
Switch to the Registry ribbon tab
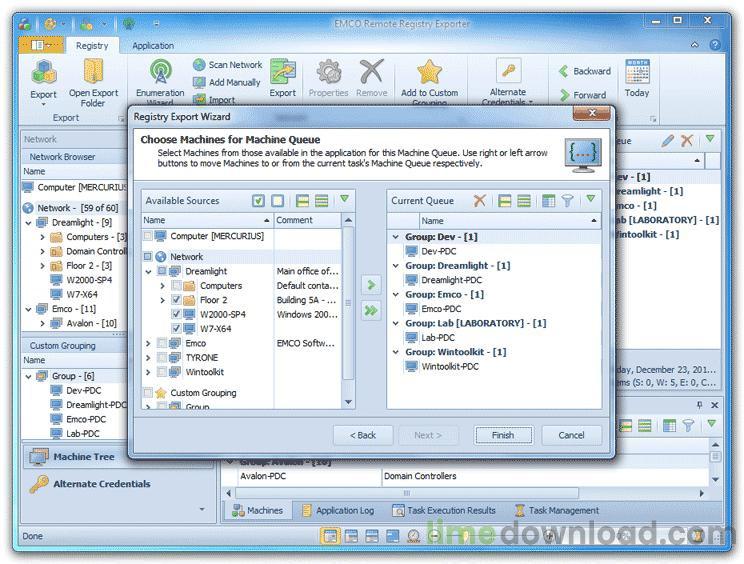click(92, 46)
